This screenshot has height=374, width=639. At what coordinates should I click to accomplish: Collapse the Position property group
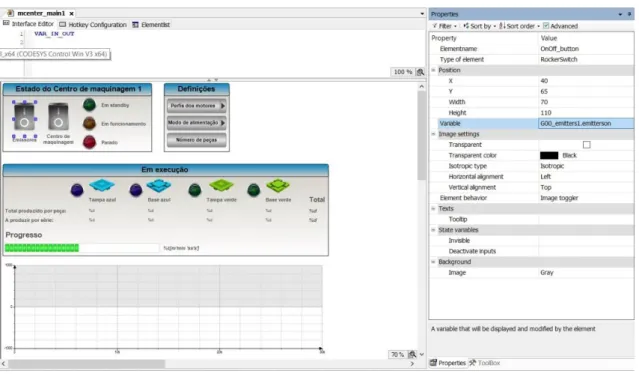pyautogui.click(x=434, y=70)
